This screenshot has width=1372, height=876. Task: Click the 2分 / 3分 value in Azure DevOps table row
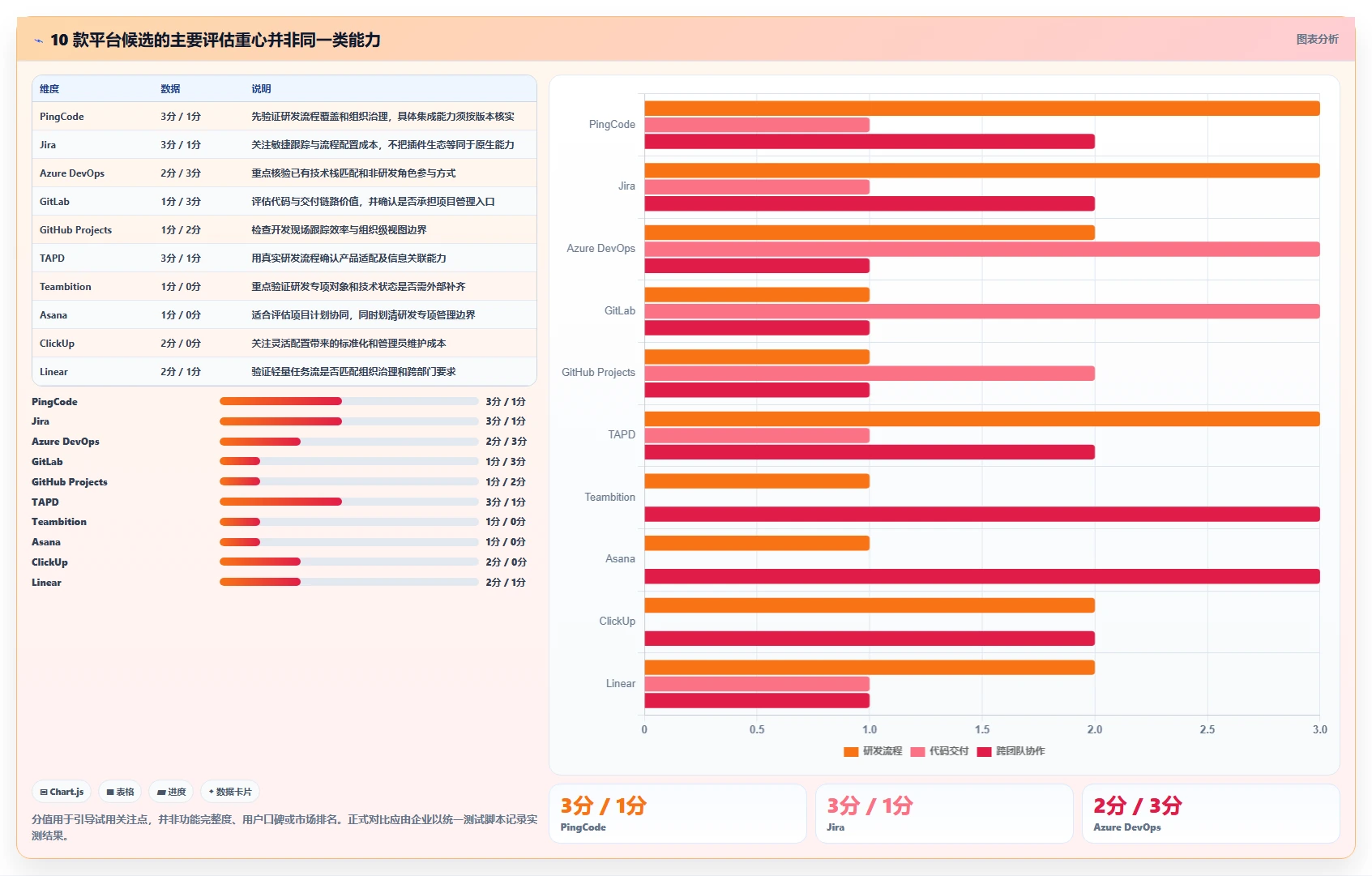(181, 173)
